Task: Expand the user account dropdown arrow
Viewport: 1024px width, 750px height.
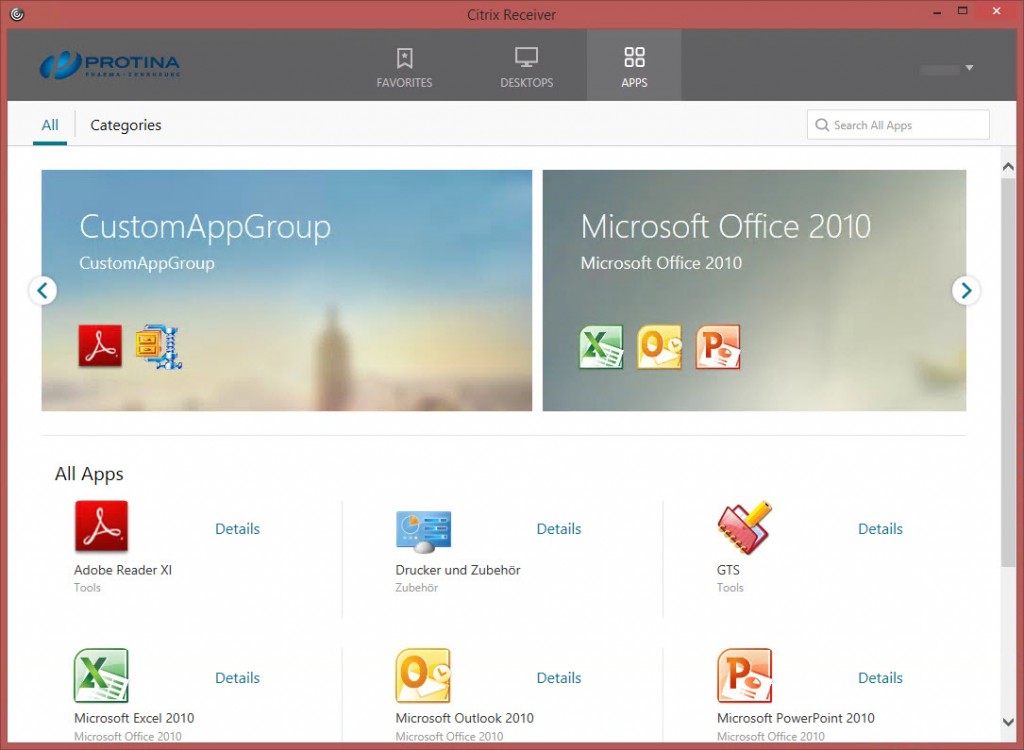Action: click(x=969, y=68)
